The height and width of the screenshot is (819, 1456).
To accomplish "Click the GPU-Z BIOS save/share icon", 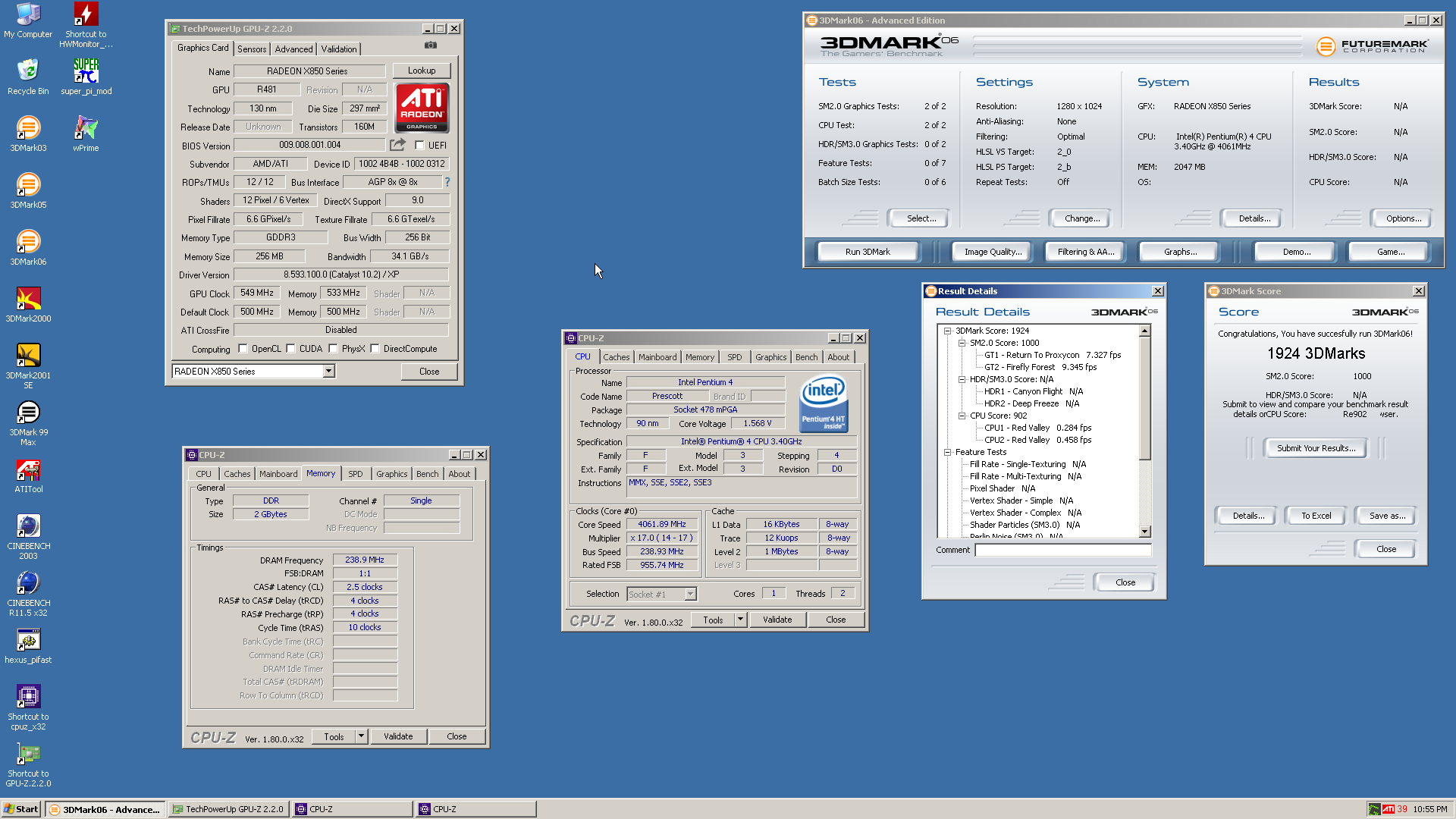I will click(x=398, y=144).
